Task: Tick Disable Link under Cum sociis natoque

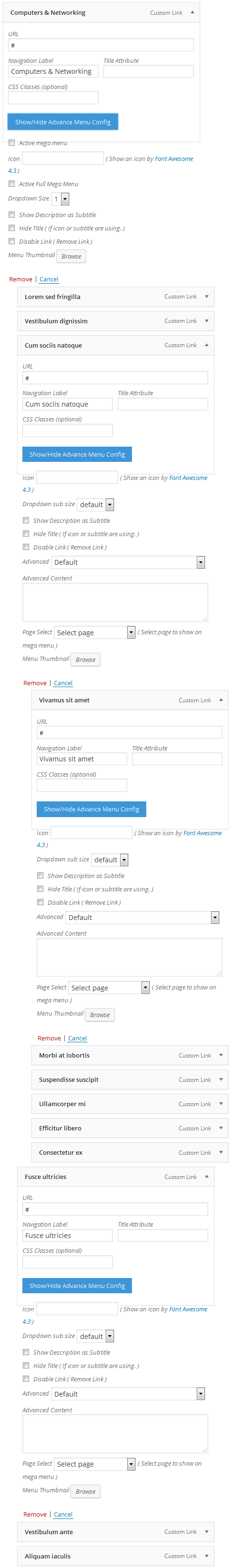Action: click(x=26, y=547)
